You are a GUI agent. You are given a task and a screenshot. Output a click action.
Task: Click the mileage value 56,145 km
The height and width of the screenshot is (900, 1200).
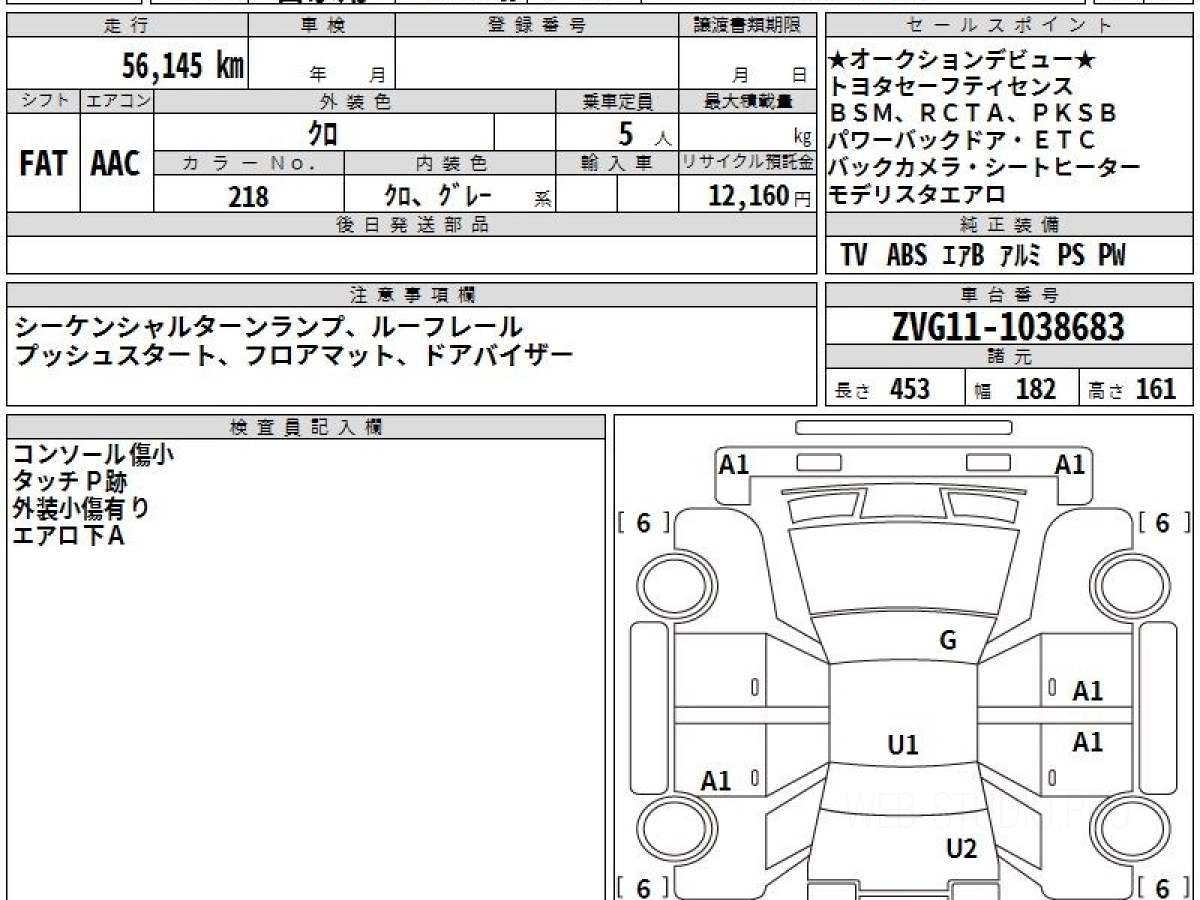point(182,67)
